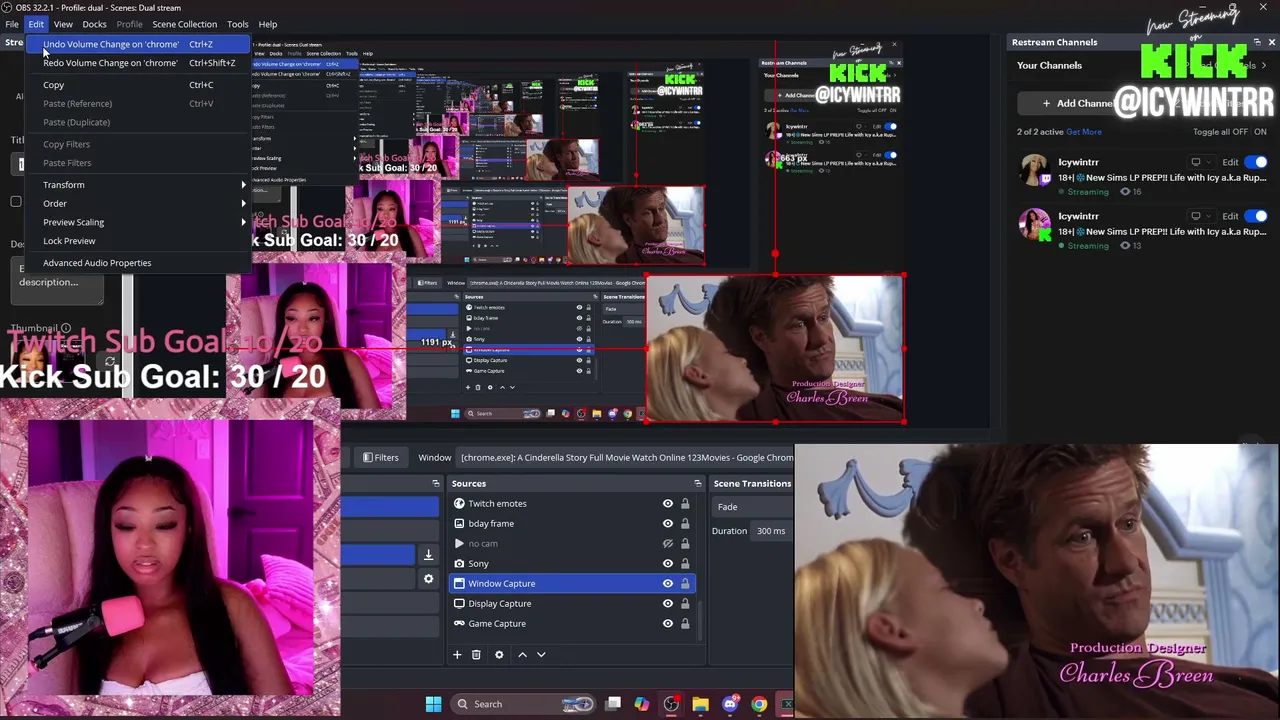The image size is (1280, 720).
Task: Move selected source up with arrow
Action: click(x=522, y=655)
